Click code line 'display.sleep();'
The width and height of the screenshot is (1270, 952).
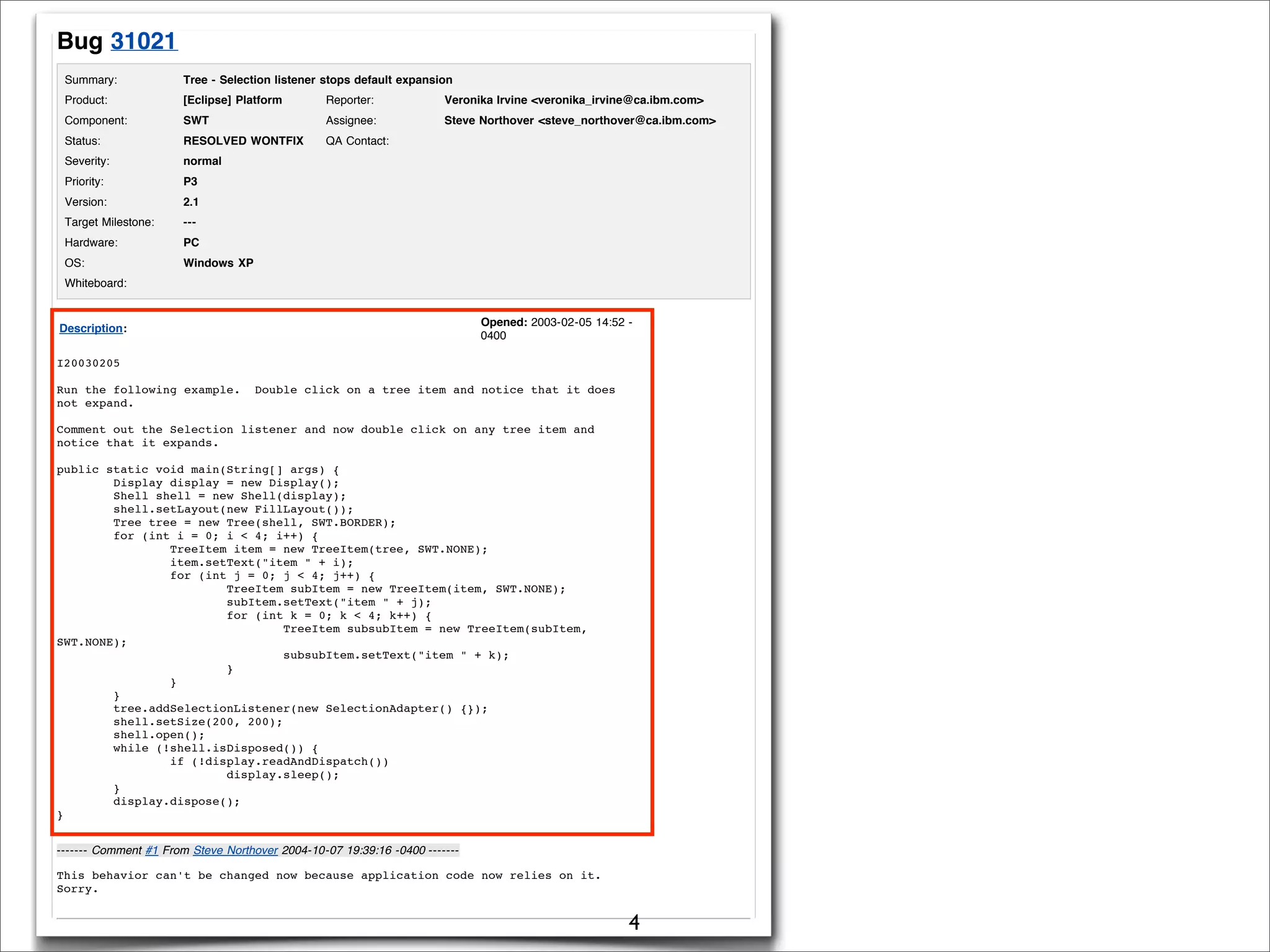coord(283,775)
